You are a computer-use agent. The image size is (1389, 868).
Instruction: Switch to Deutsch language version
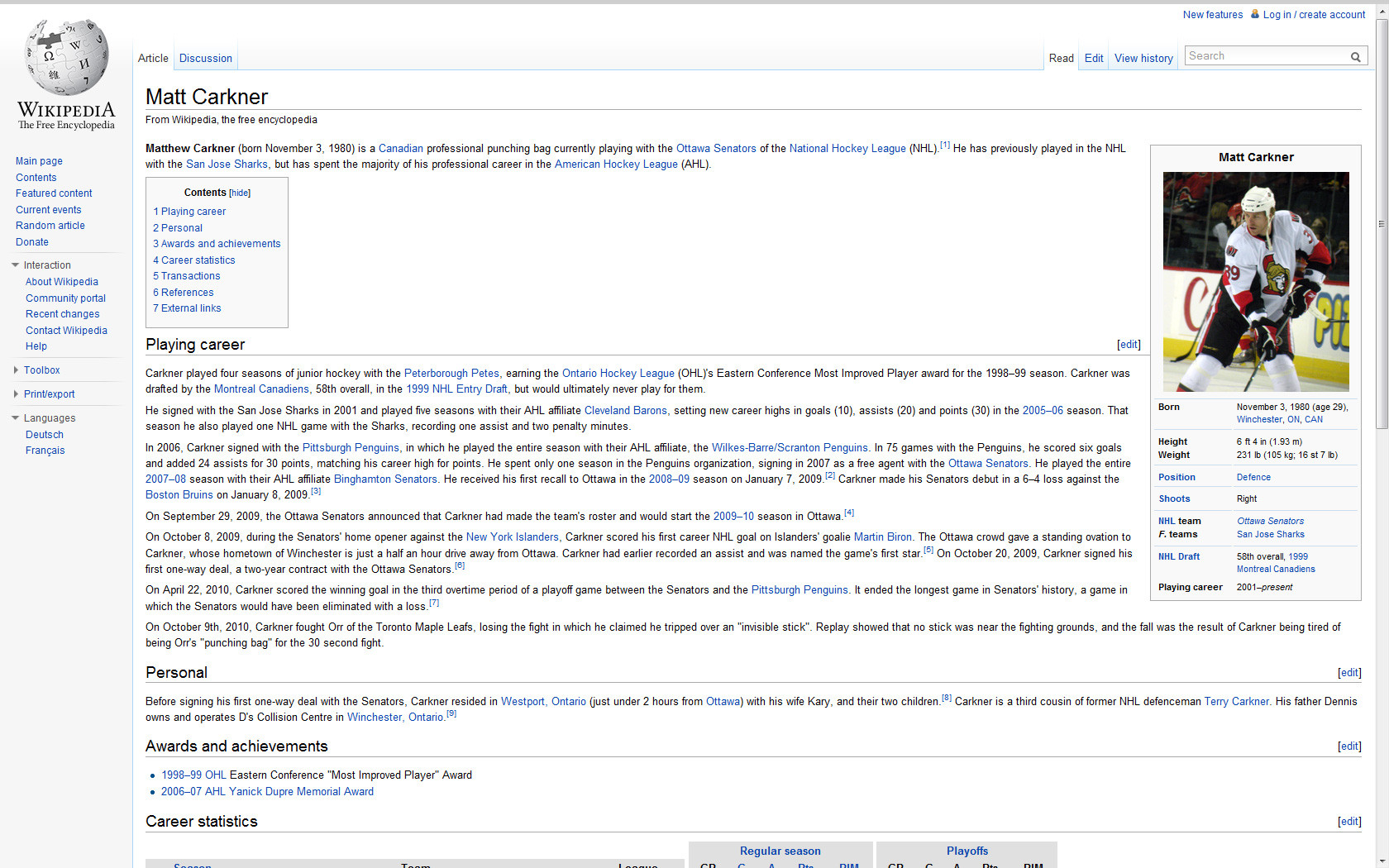45,435
